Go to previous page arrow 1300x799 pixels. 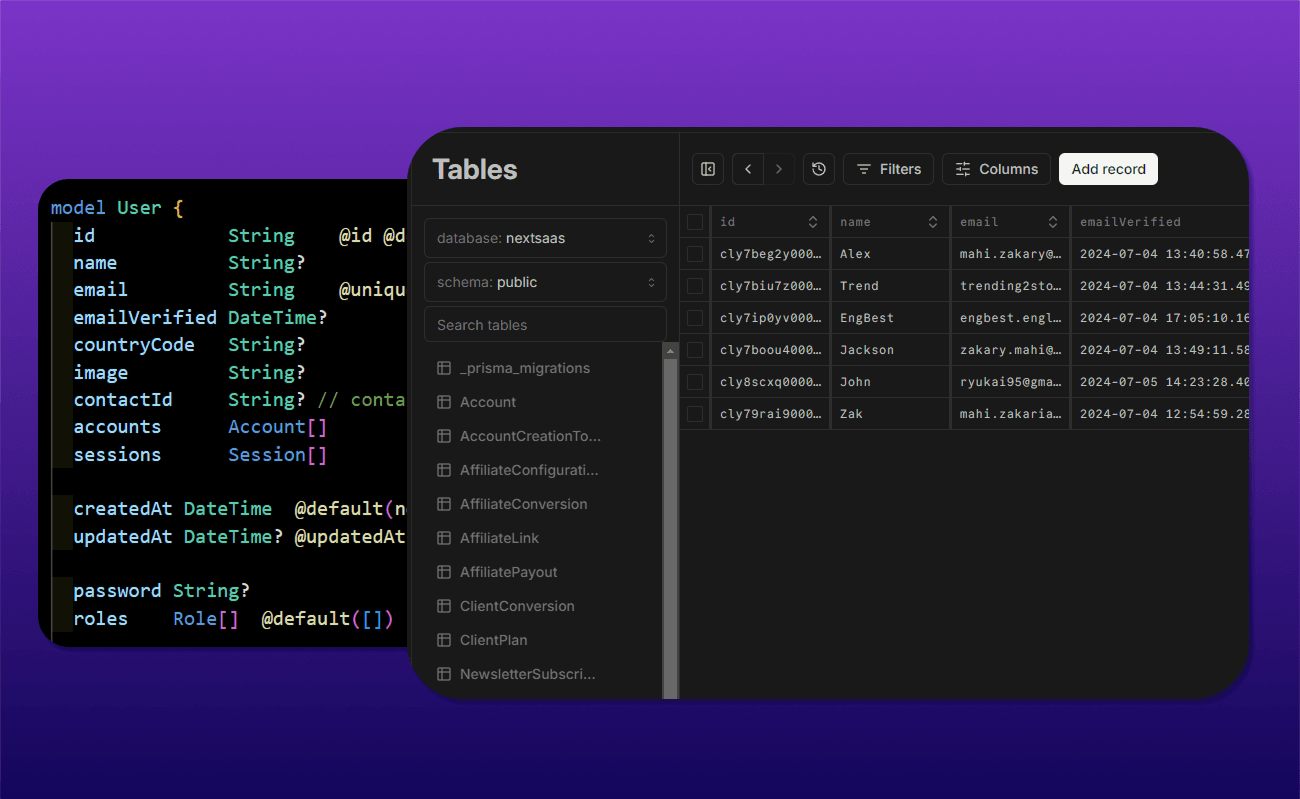(x=748, y=169)
